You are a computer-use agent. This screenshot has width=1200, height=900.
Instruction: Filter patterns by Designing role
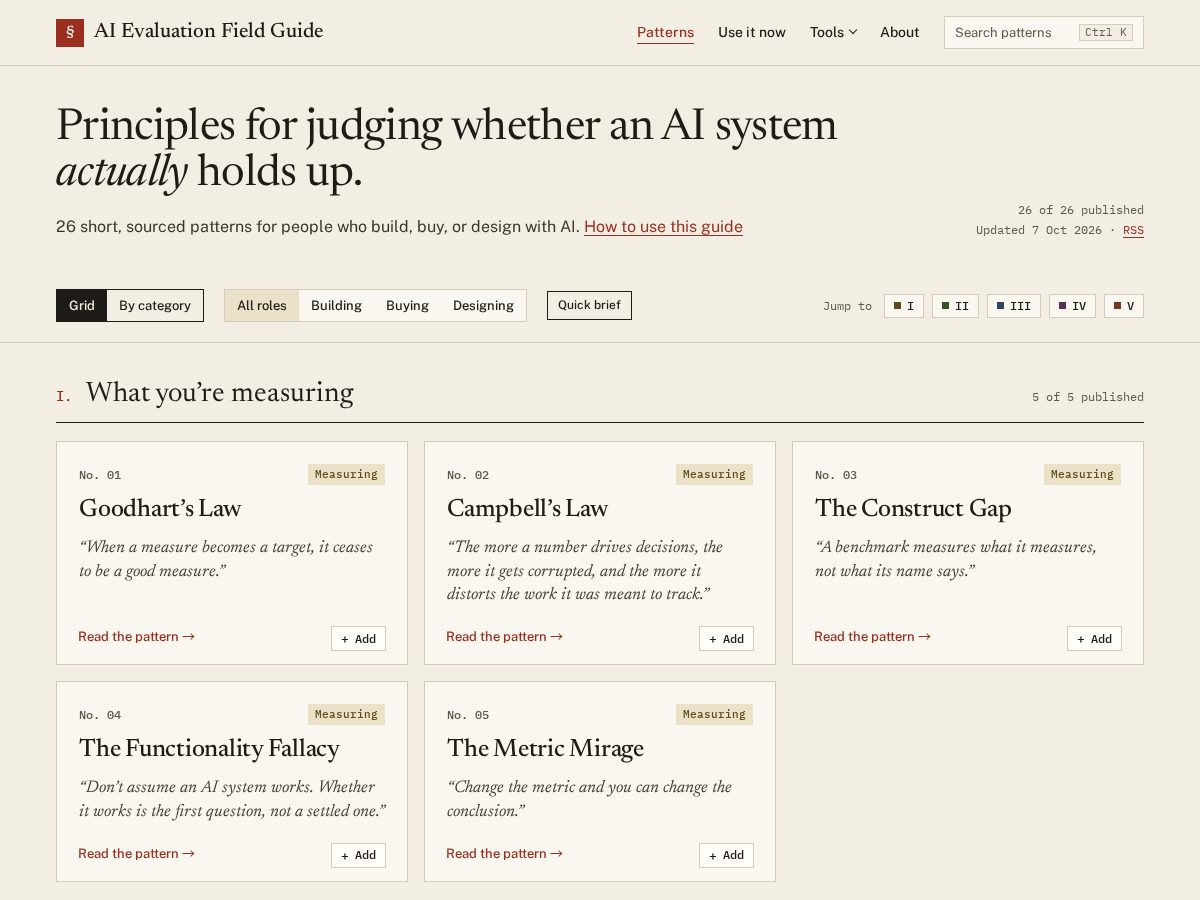point(483,305)
